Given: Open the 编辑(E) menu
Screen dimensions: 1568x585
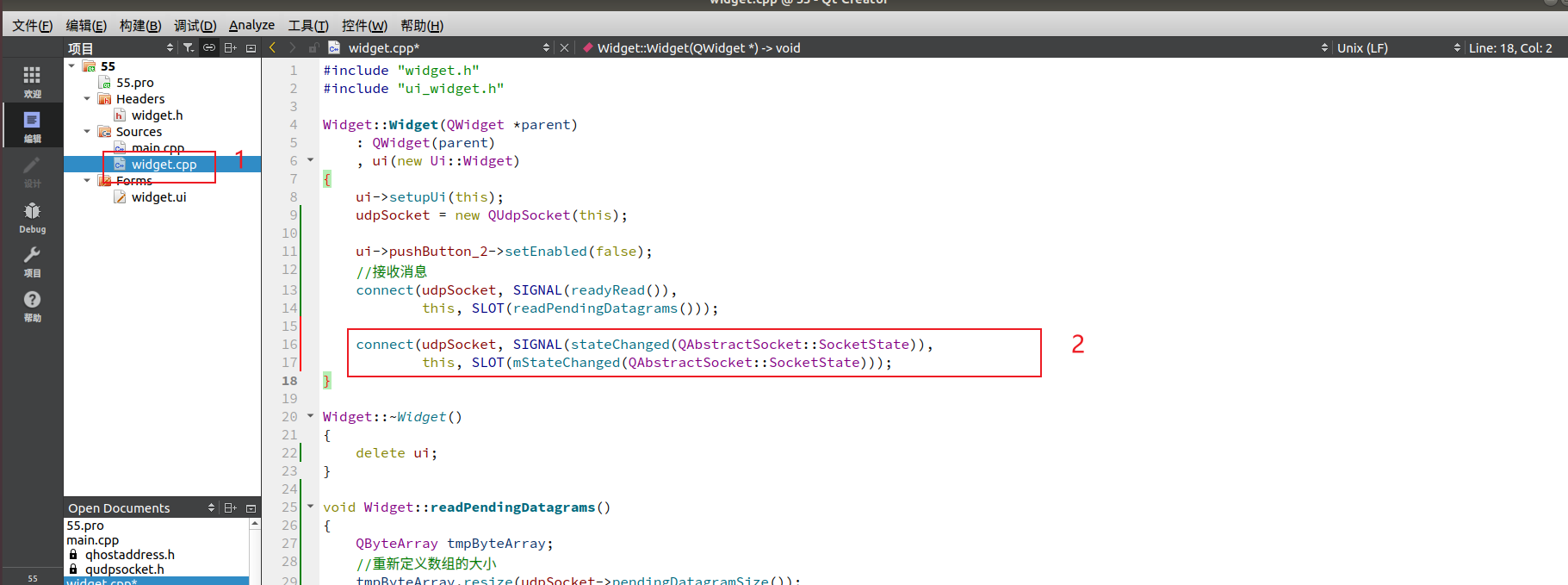Looking at the screenshot, I should 86,26.
